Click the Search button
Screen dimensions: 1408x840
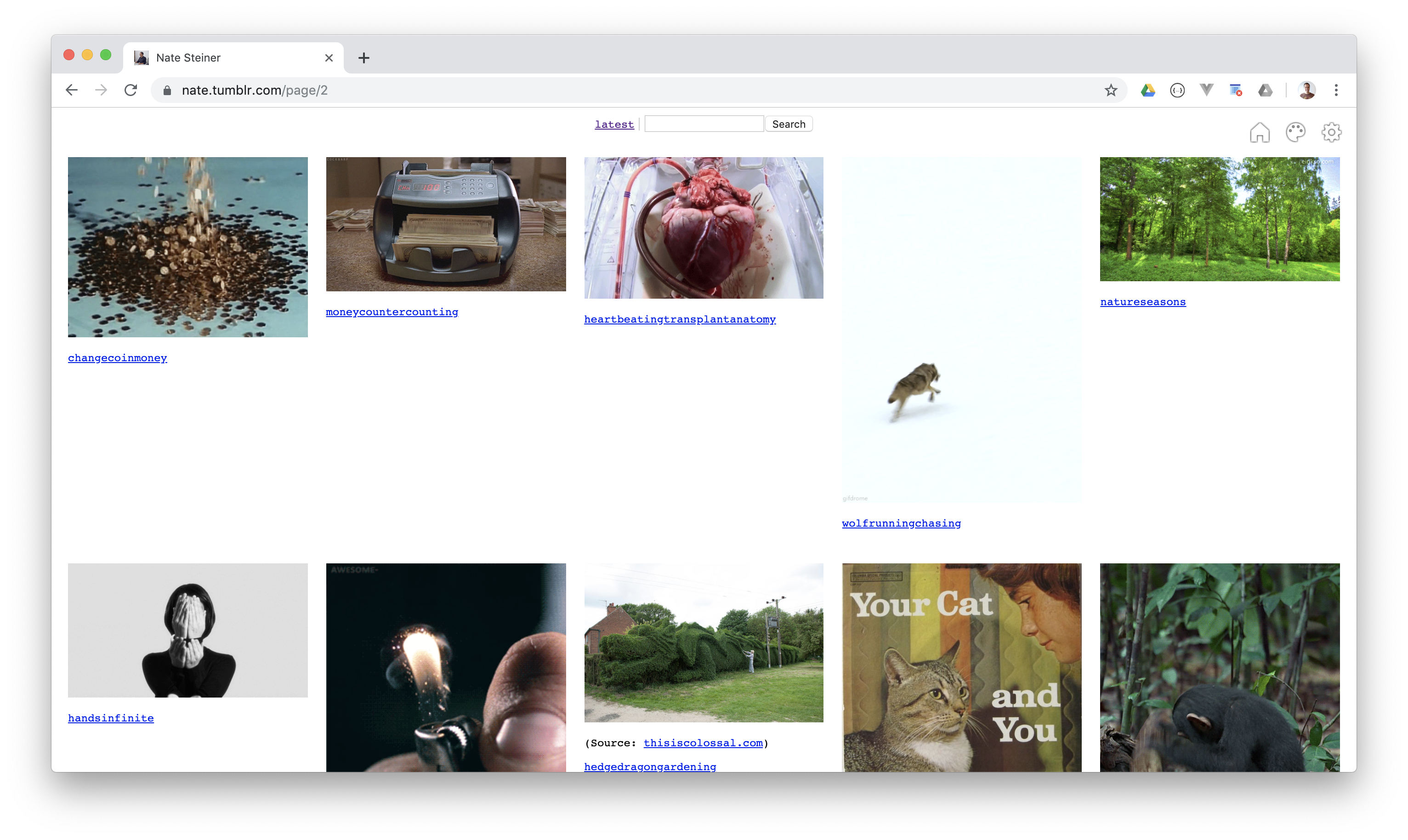tap(788, 124)
